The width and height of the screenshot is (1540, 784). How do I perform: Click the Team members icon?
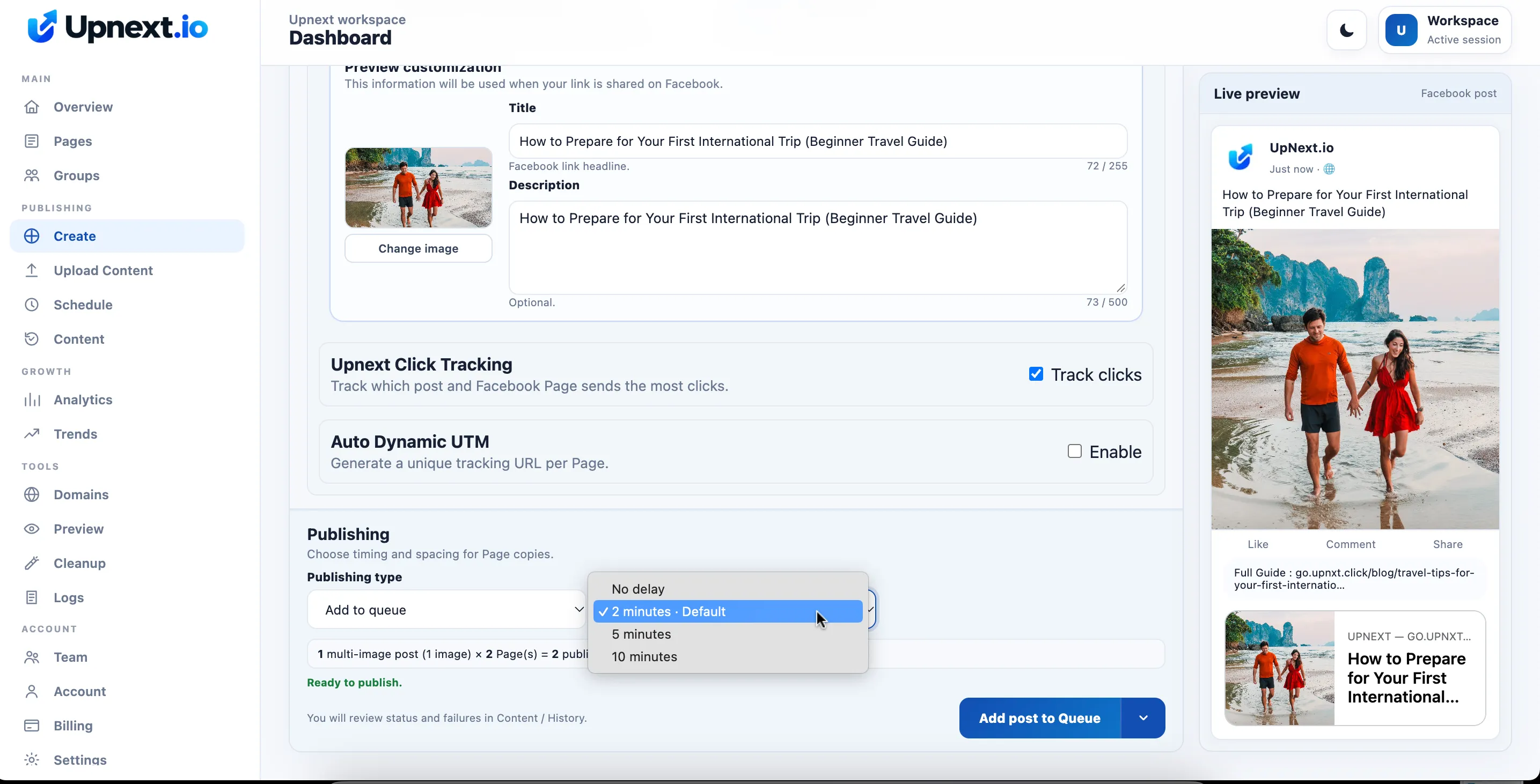[x=32, y=657]
